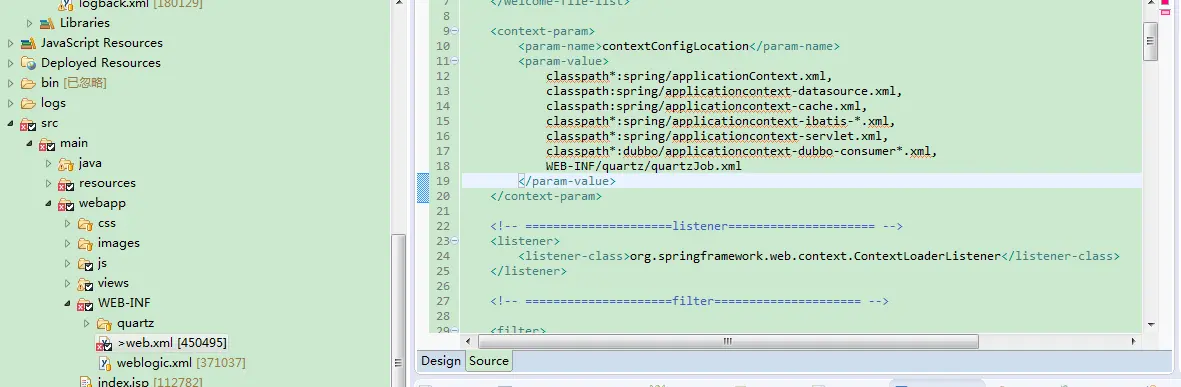
Task: Click the ContextLoaderListener class text
Action: [816, 256]
